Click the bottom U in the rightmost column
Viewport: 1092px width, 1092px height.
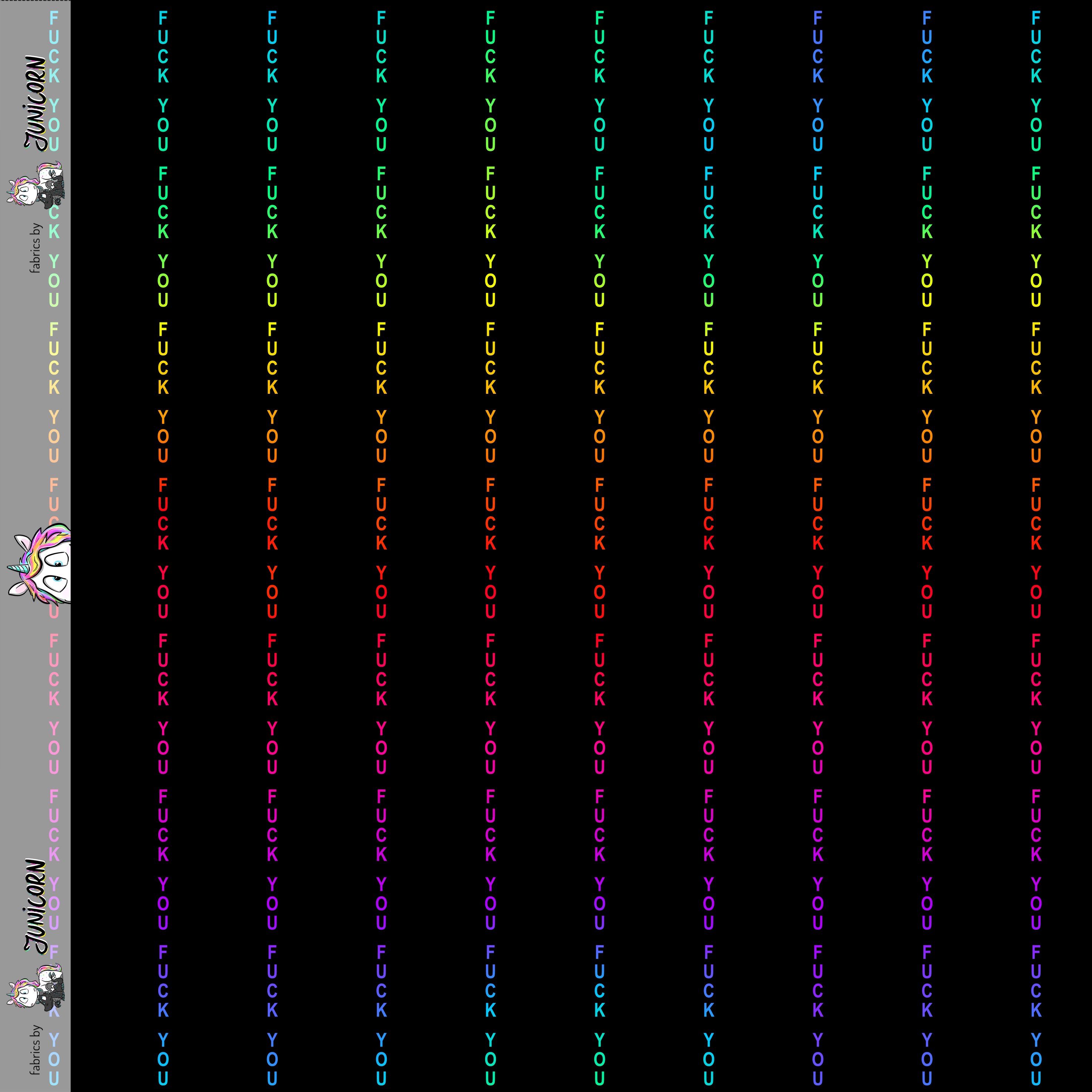click(1035, 1078)
